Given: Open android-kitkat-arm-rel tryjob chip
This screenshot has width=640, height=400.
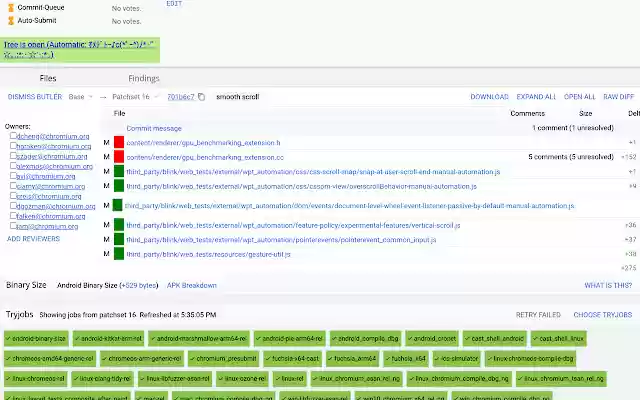Looking at the screenshot, I should click(108, 338).
